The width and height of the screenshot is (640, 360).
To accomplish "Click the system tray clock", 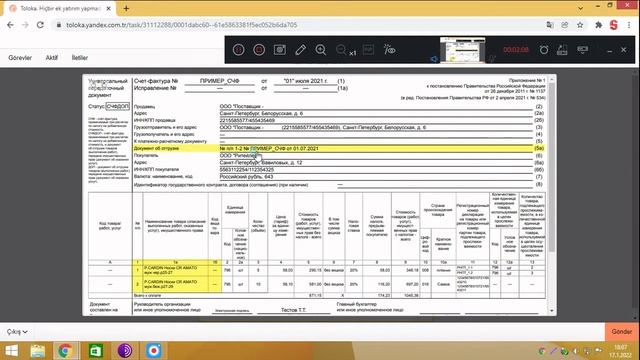I will click(620, 351).
